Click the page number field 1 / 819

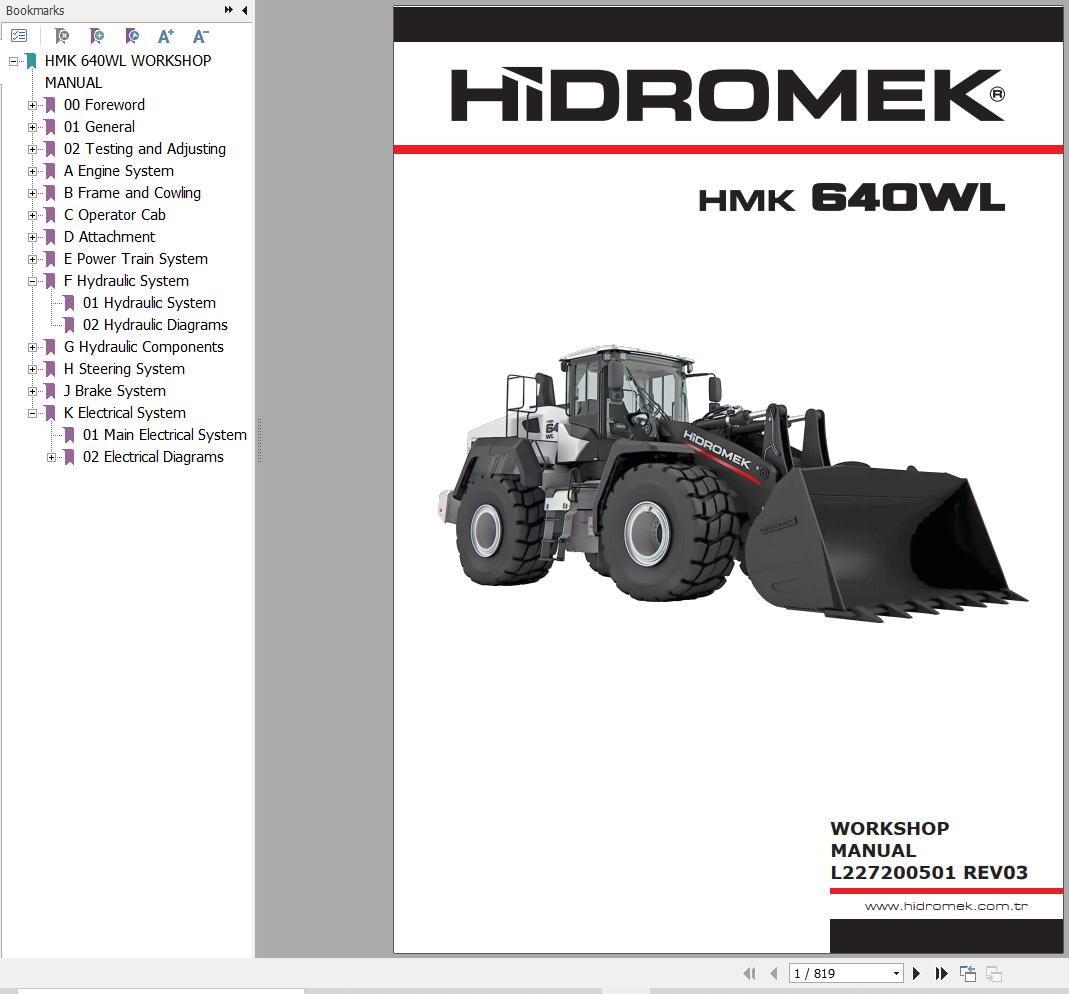840,974
